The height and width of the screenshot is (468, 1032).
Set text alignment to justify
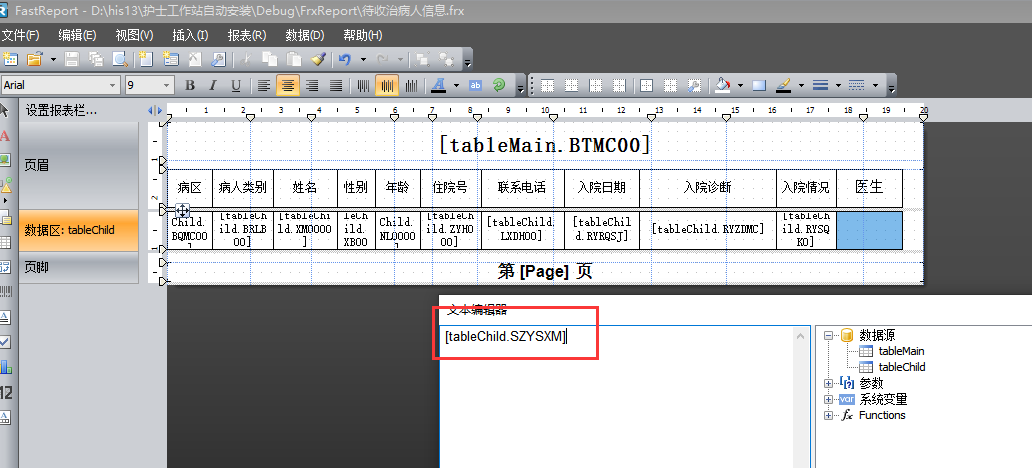[x=336, y=85]
